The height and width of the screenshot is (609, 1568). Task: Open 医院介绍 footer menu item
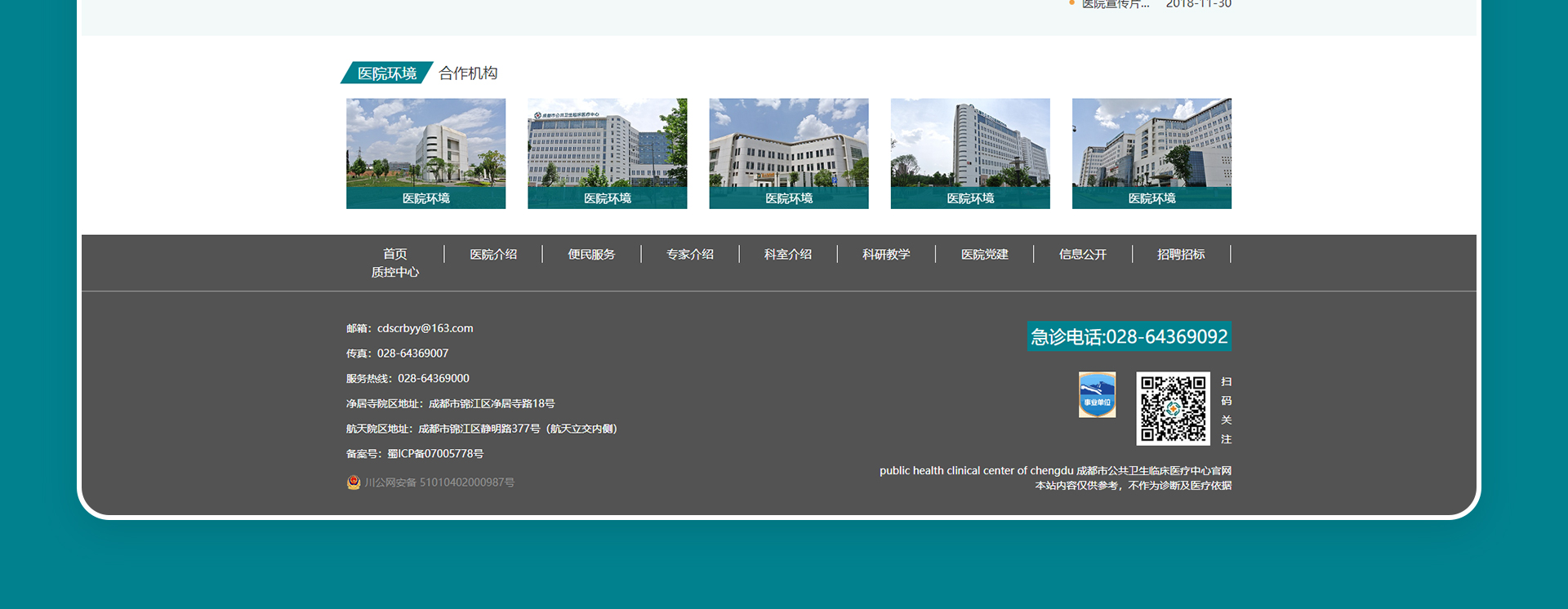click(x=493, y=254)
